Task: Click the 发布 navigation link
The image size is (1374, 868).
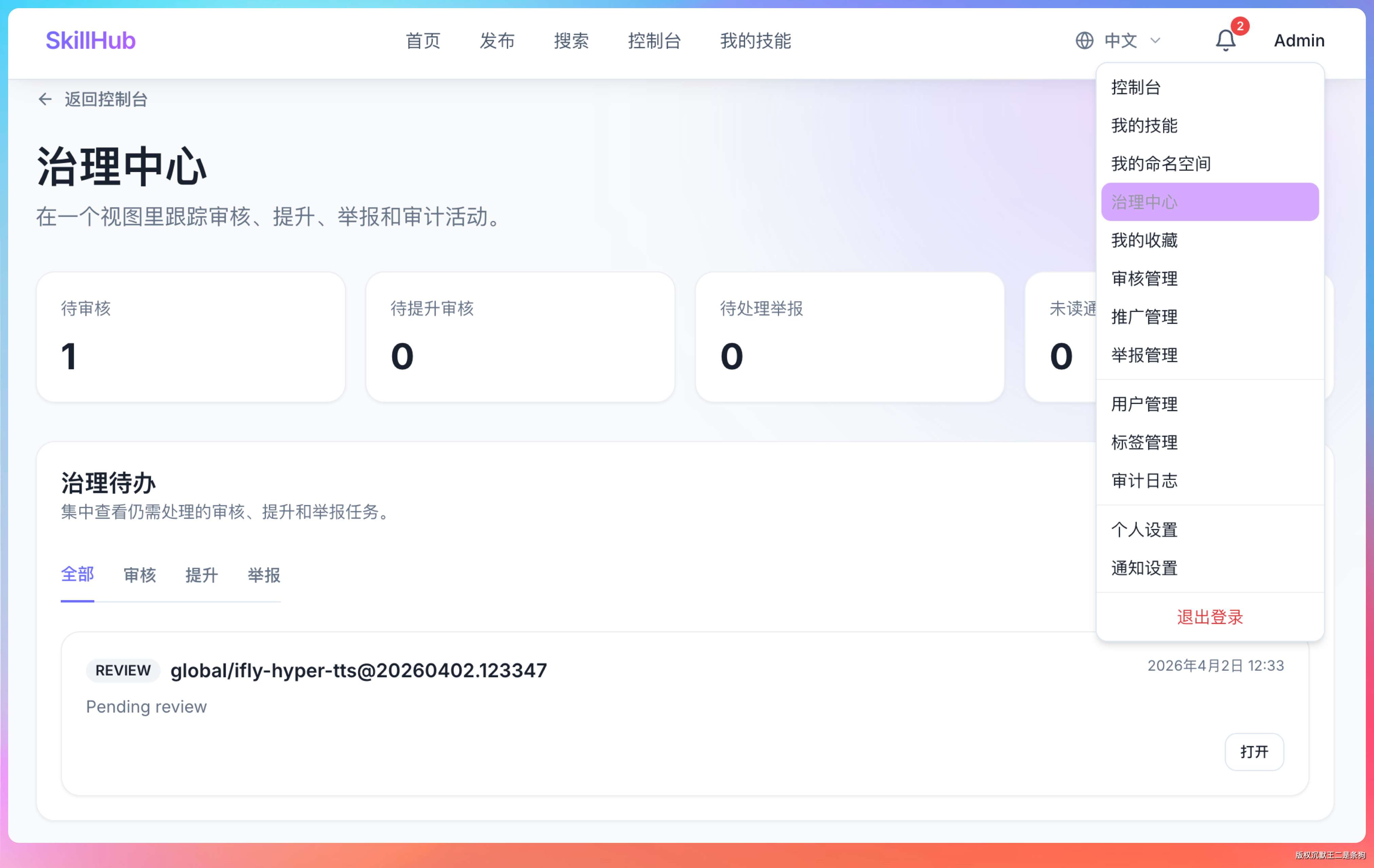Action: coord(497,40)
